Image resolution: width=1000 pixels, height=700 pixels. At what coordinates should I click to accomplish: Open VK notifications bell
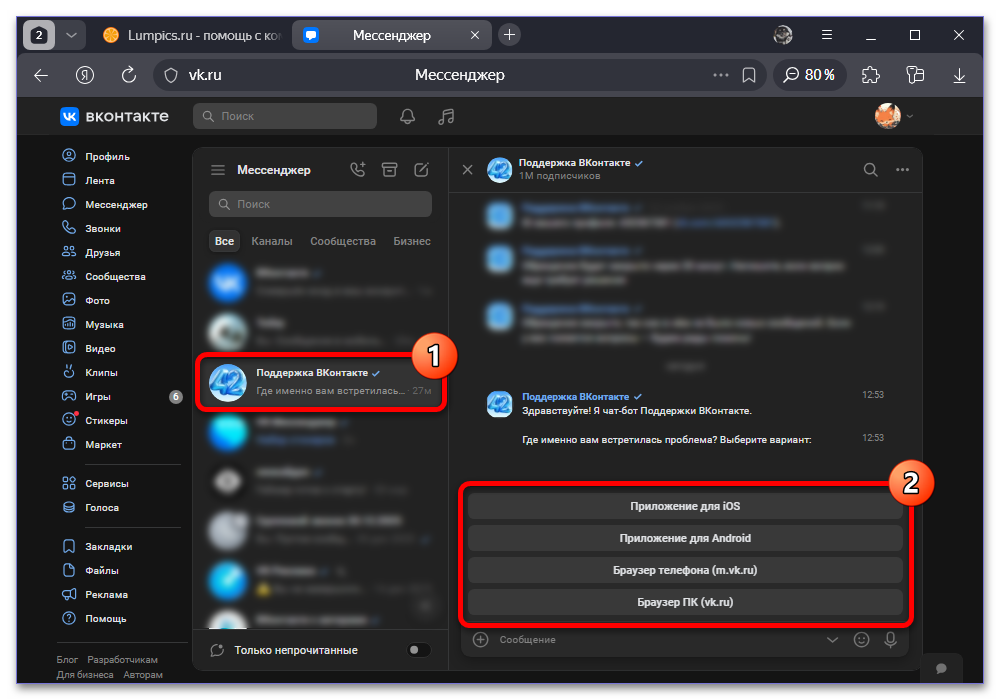(408, 116)
